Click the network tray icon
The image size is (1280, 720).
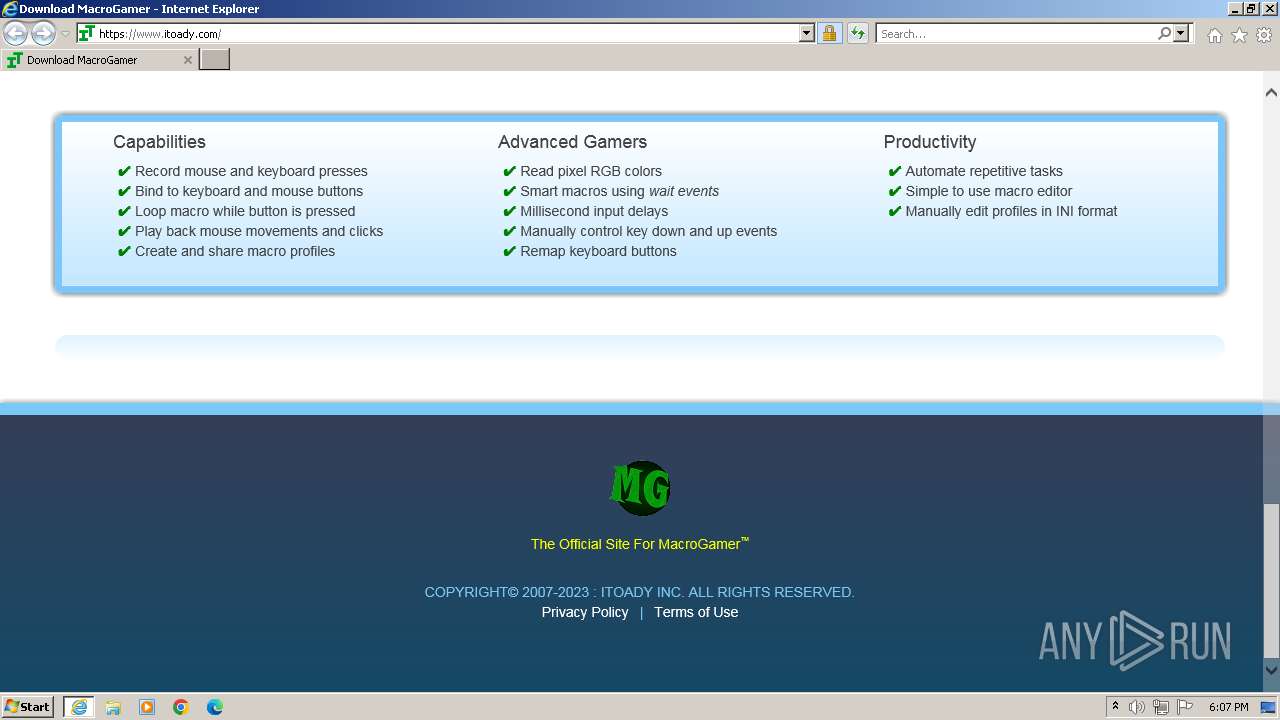(1161, 707)
